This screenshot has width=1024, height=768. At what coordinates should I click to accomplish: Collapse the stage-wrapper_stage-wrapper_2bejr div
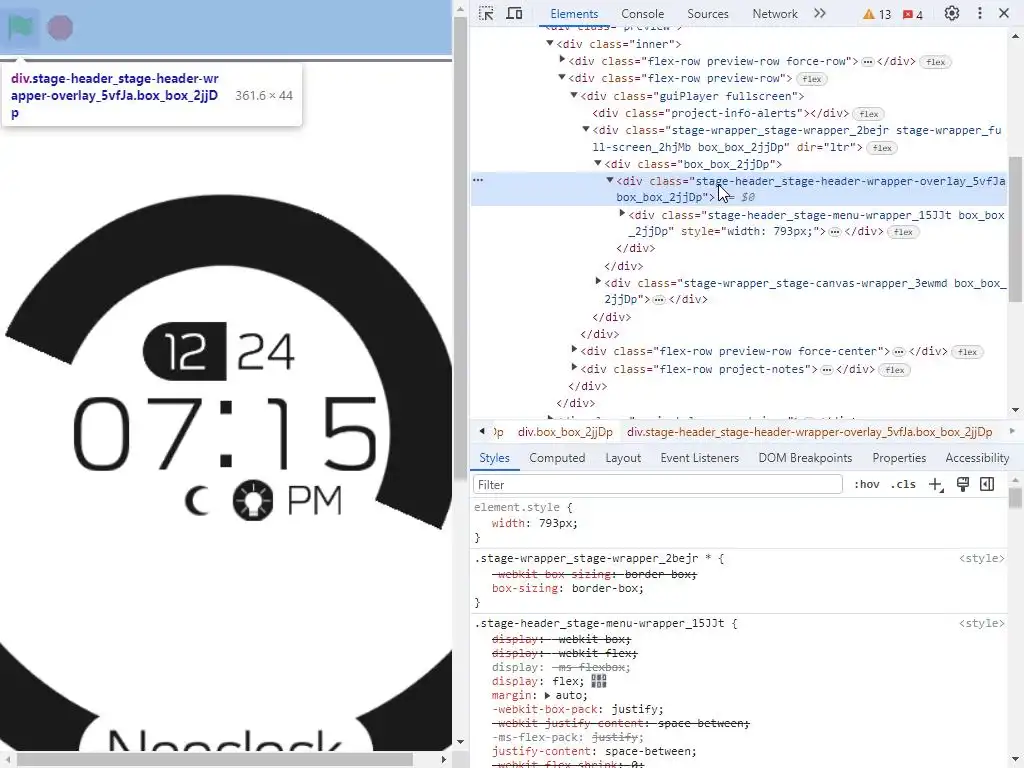coord(586,129)
